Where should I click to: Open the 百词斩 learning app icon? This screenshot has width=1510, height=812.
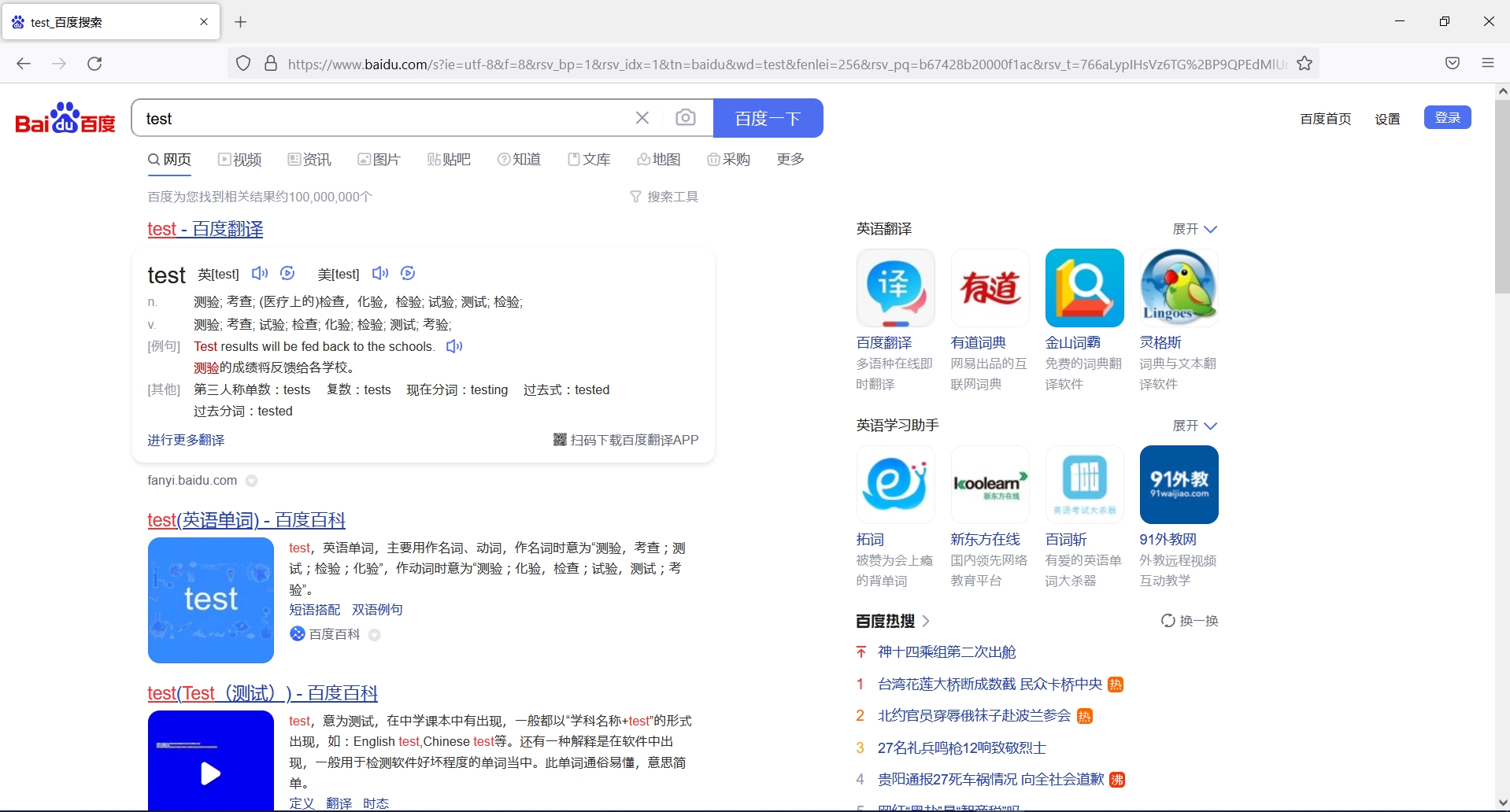pyautogui.click(x=1084, y=485)
